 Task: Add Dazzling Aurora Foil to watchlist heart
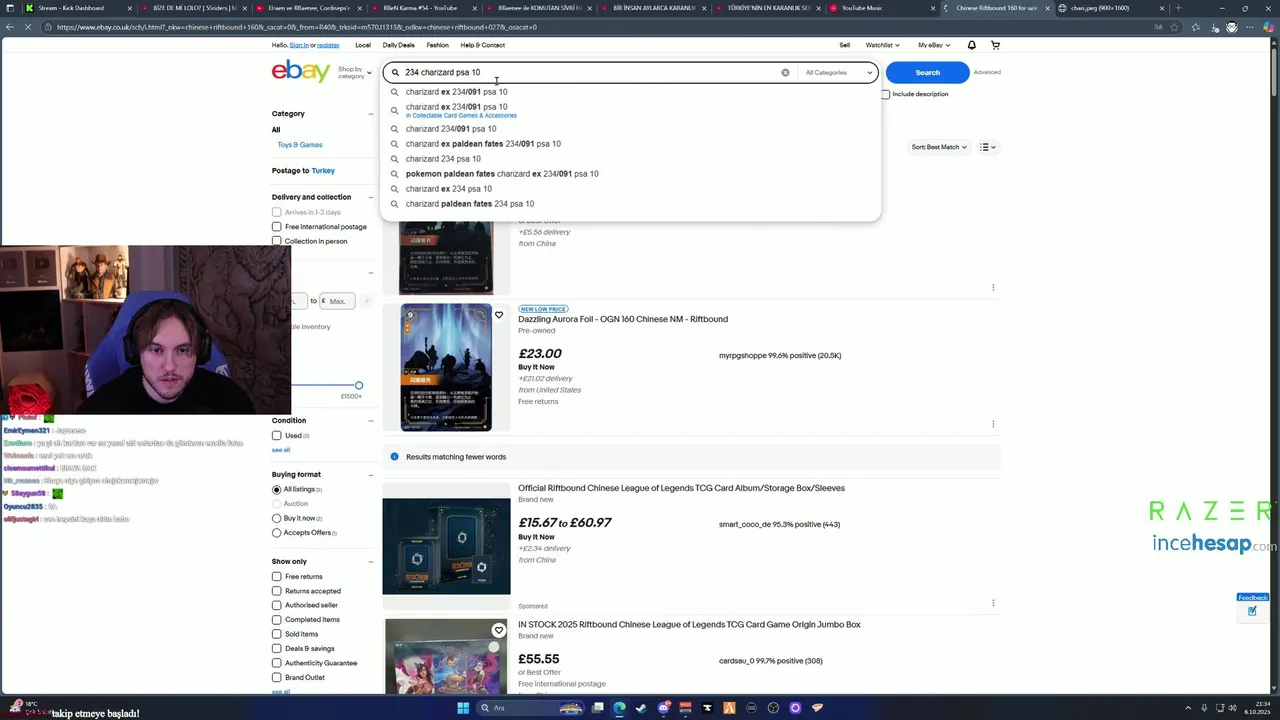point(499,315)
